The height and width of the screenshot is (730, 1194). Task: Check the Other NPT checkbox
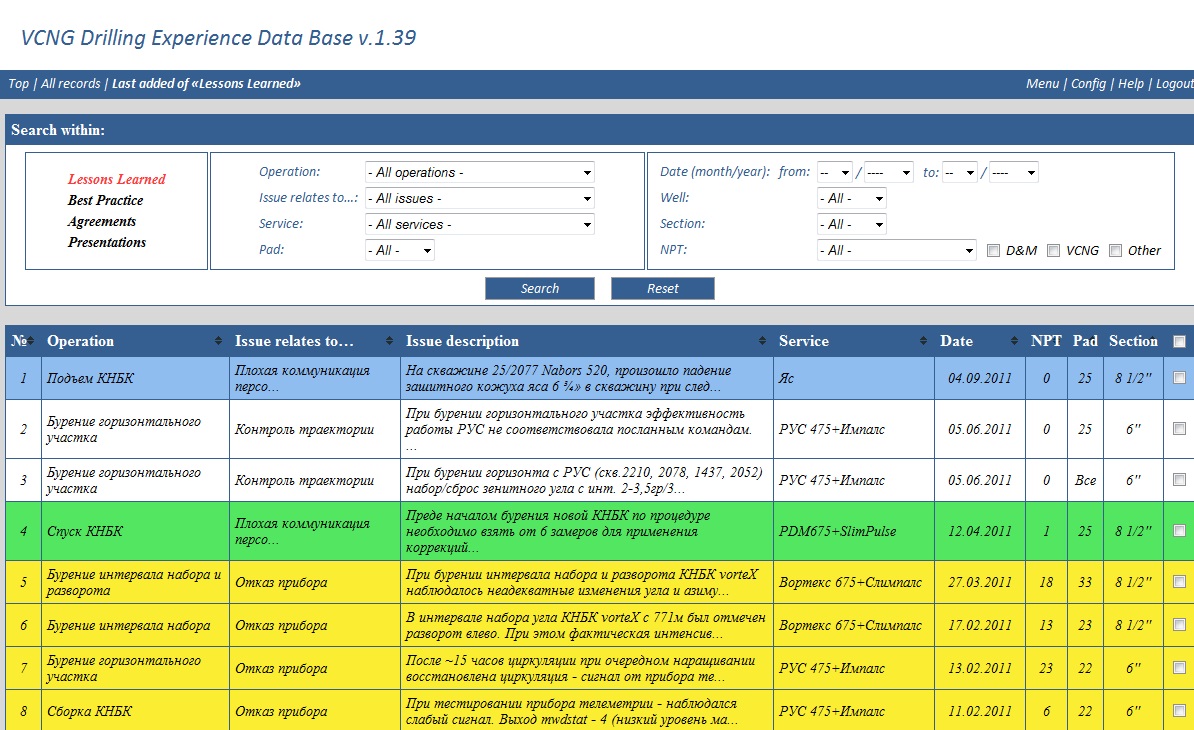(x=1115, y=251)
